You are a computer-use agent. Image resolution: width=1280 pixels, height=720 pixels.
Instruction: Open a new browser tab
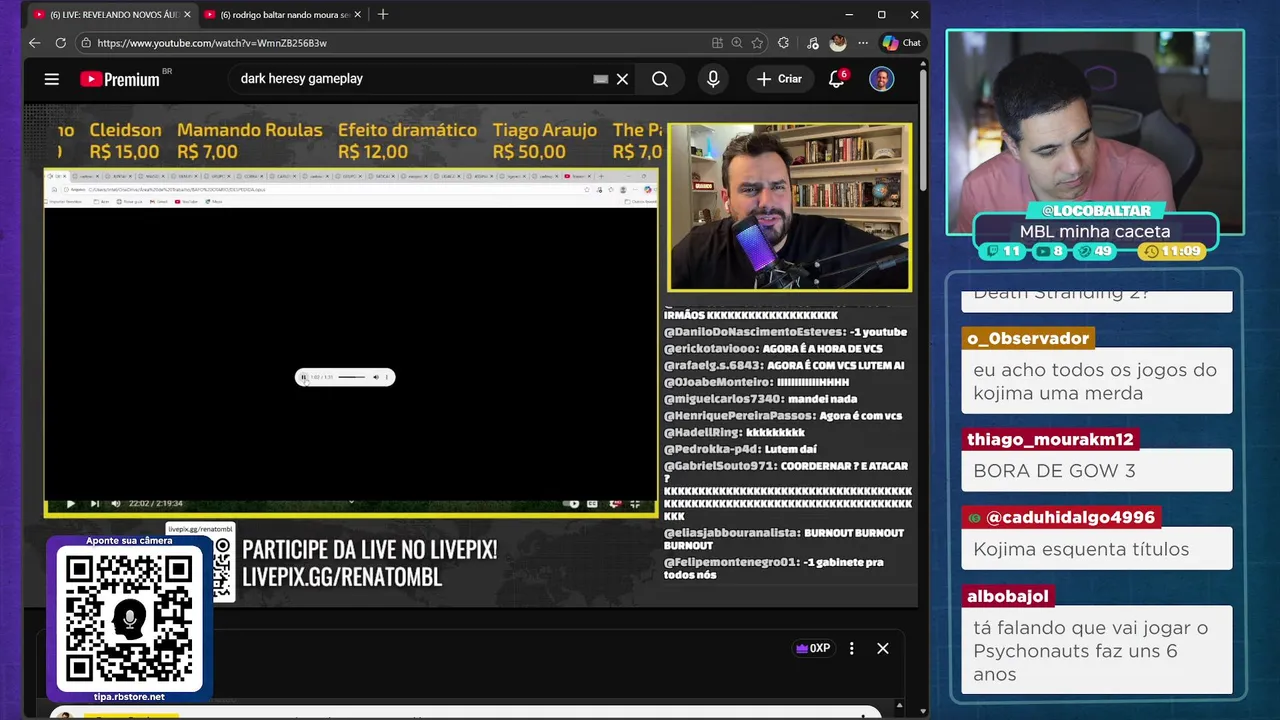[x=383, y=14]
